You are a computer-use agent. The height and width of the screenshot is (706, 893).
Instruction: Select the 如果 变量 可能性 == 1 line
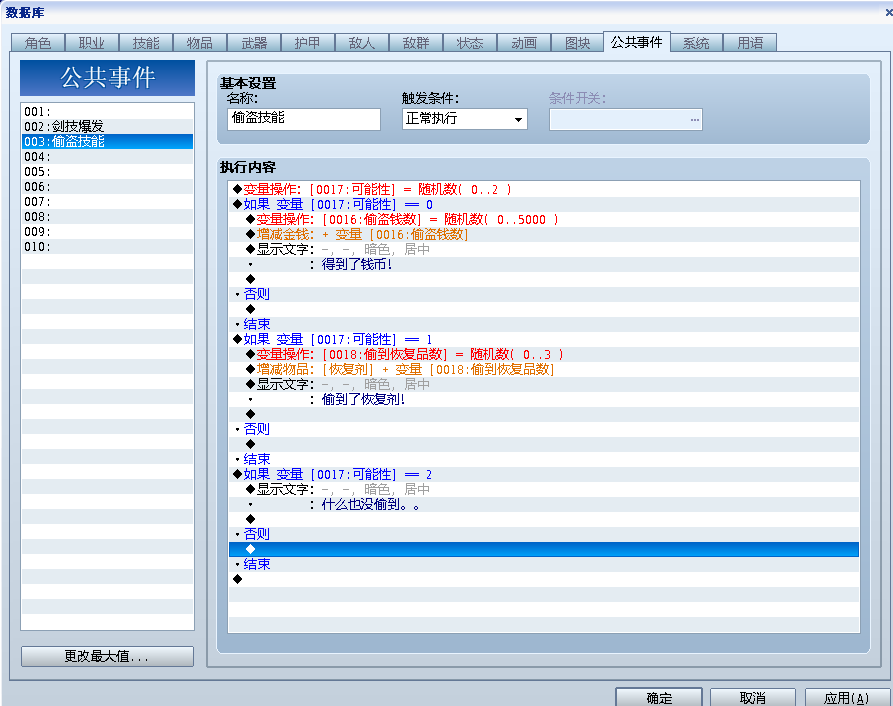point(543,339)
